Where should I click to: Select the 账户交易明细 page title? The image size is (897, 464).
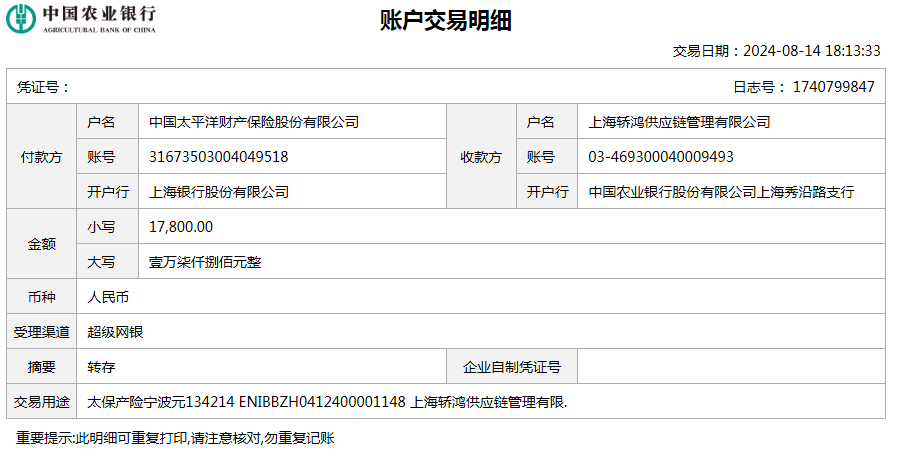[446, 22]
